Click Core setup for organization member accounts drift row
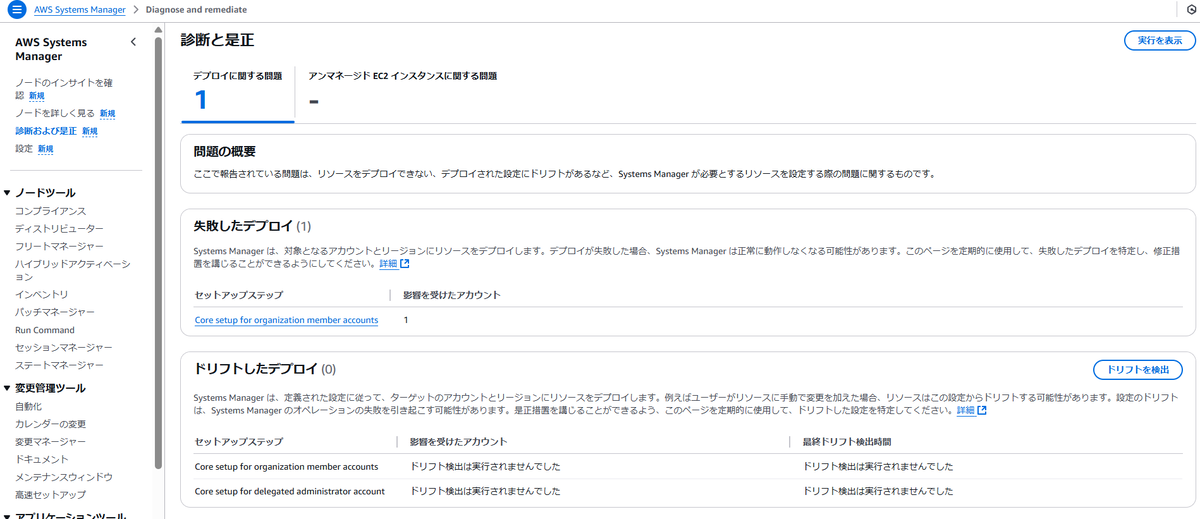This screenshot has width=1200, height=519. point(688,467)
